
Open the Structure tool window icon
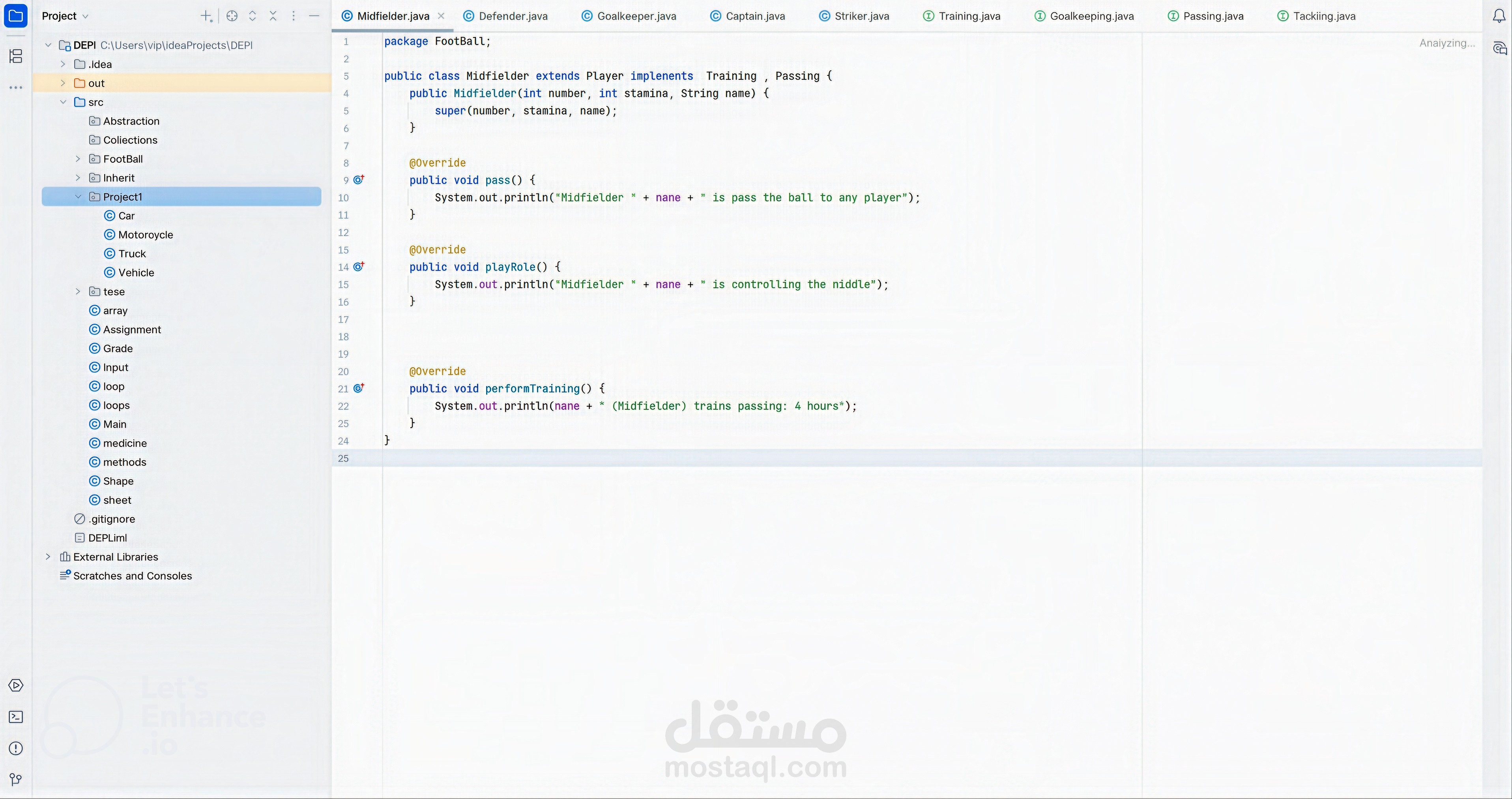click(16, 56)
